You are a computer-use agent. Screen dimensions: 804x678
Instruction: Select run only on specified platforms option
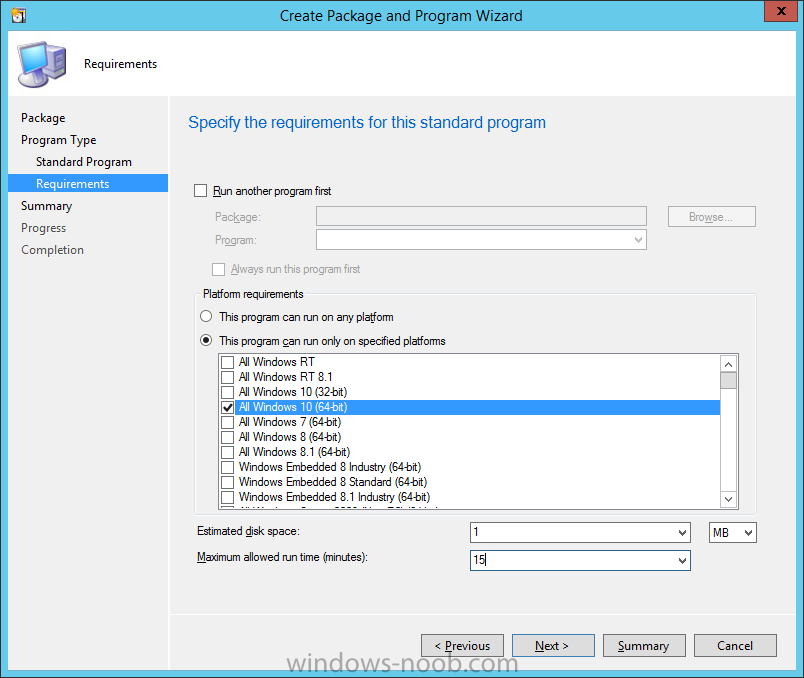[206, 341]
